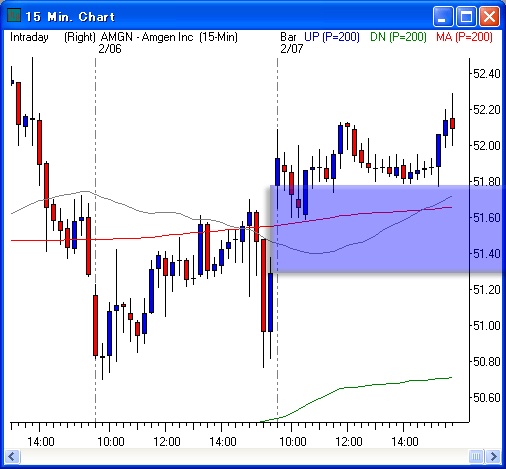Image resolution: width=506 pixels, height=469 pixels.
Task: Select the UP (P=200) legend label
Action: point(332,37)
